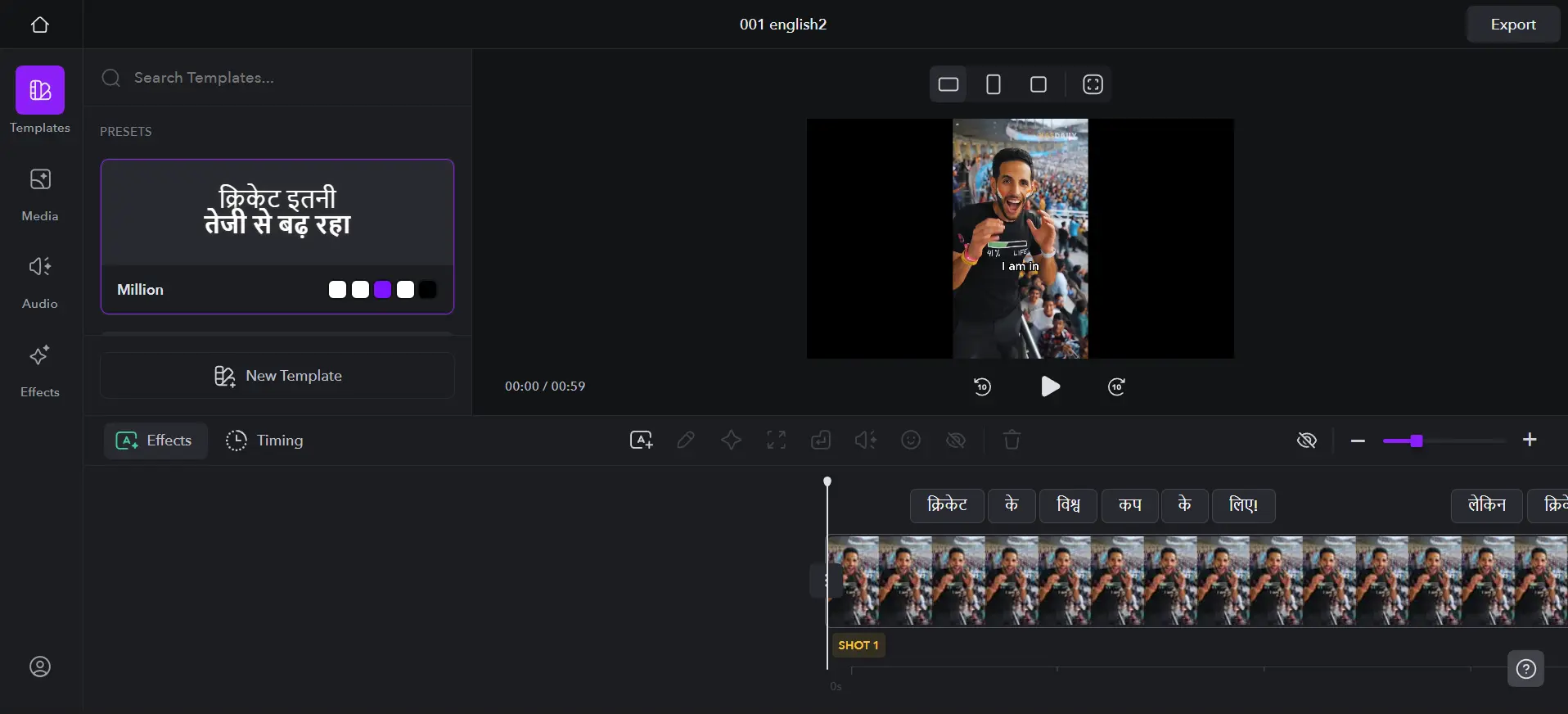Click the expand-frame icon in toolbar
The image size is (1568, 714).
[776, 441]
